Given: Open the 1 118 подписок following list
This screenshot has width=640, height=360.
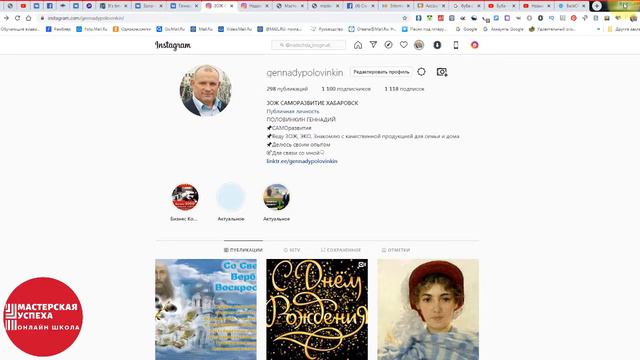Looking at the screenshot, I should (x=404, y=89).
